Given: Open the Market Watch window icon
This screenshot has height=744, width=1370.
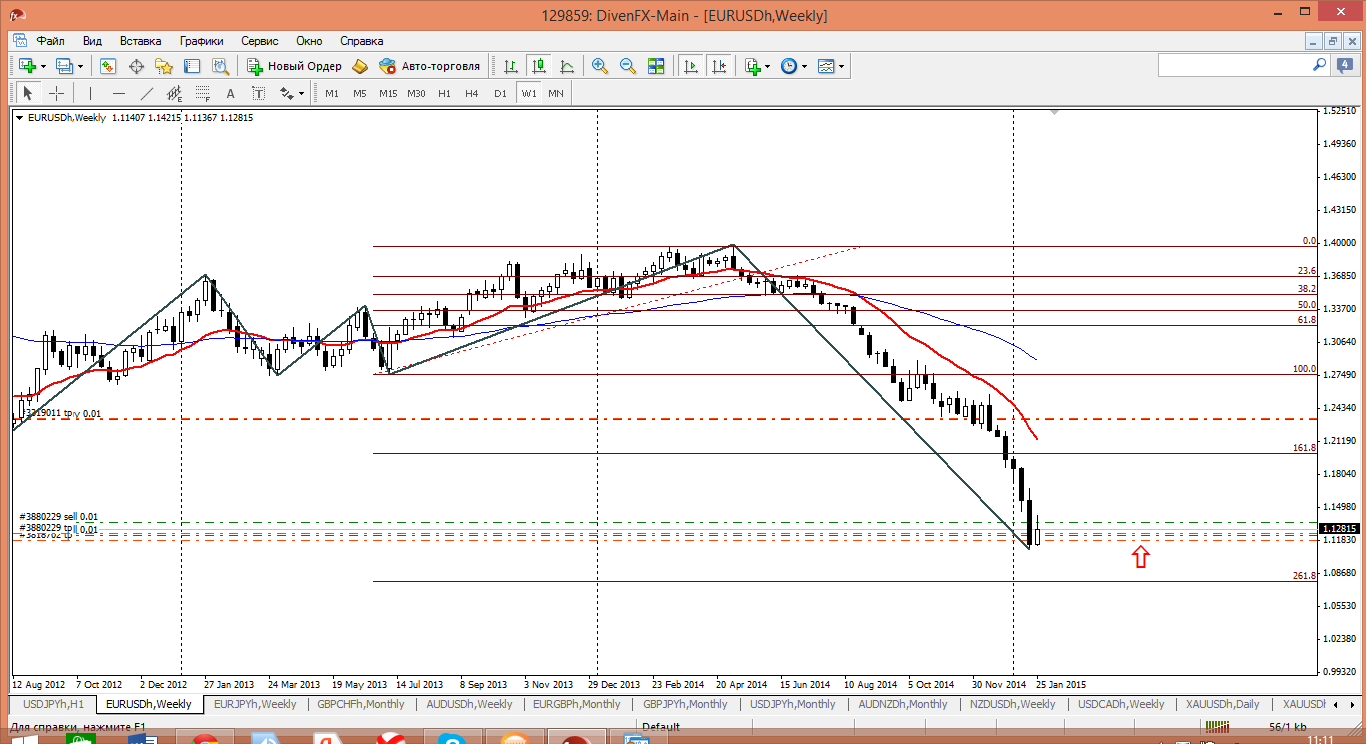Looking at the screenshot, I should click(108, 66).
